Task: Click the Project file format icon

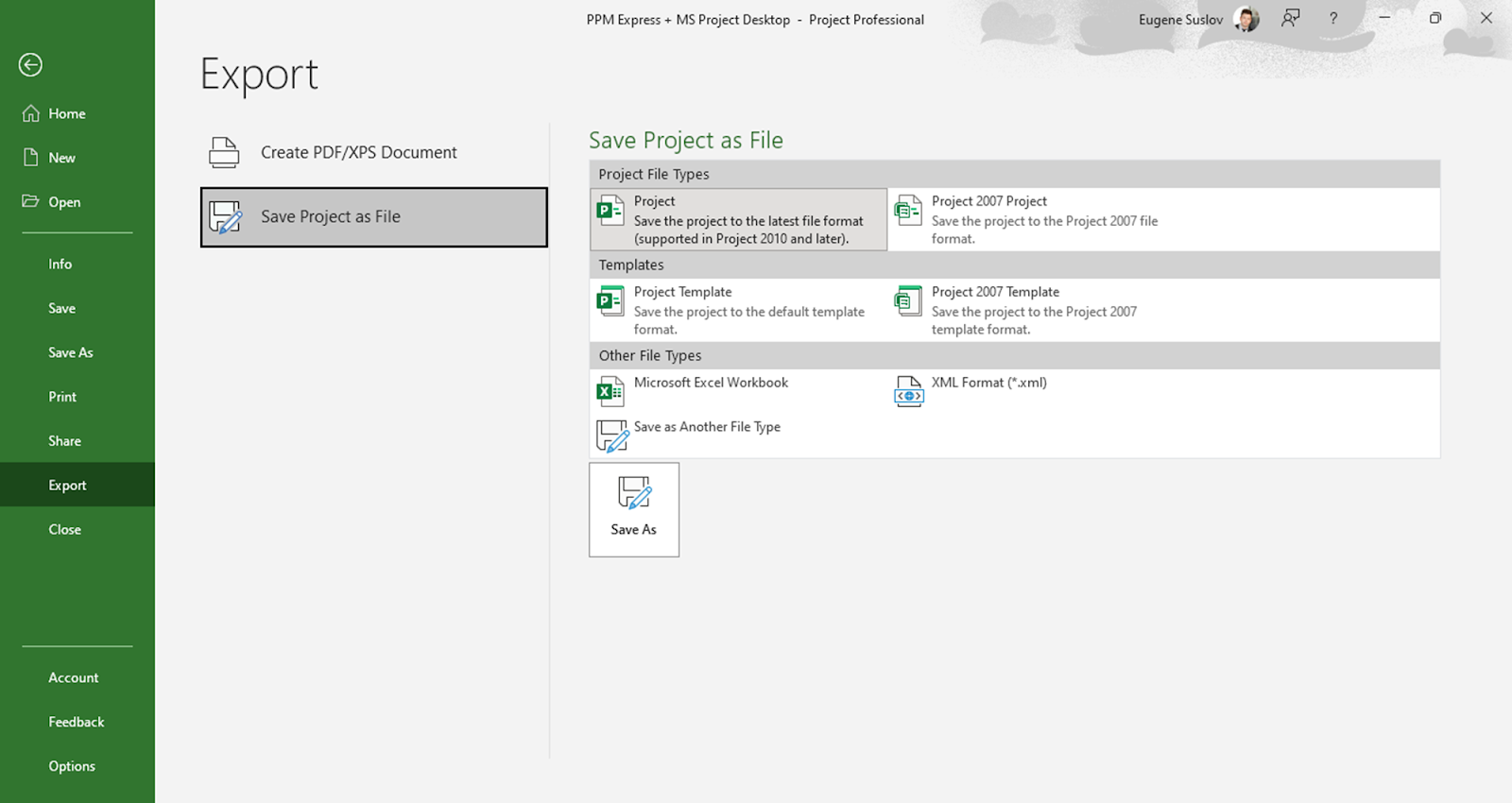Action: pos(610,210)
